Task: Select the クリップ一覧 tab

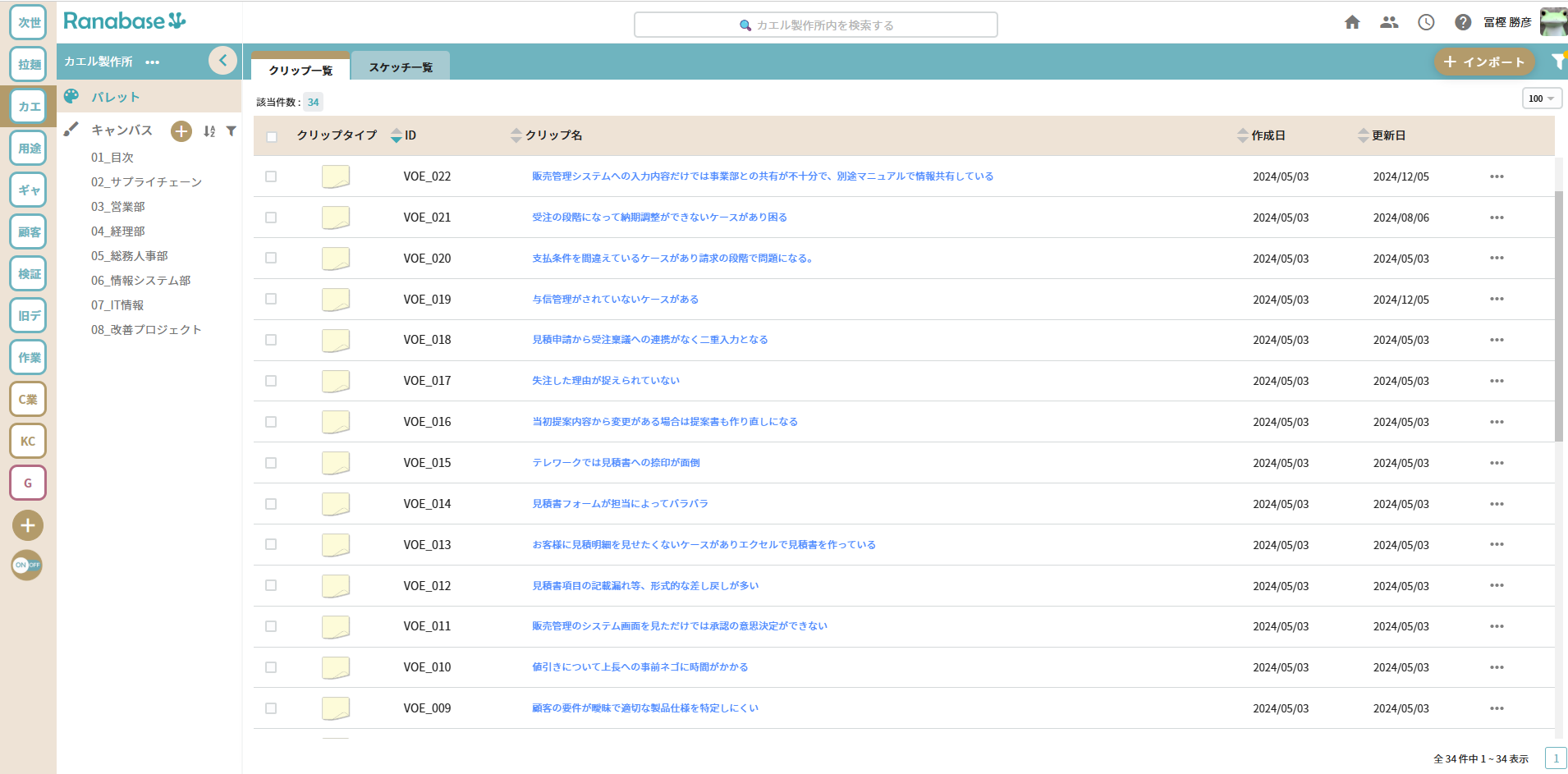Action: pos(300,70)
